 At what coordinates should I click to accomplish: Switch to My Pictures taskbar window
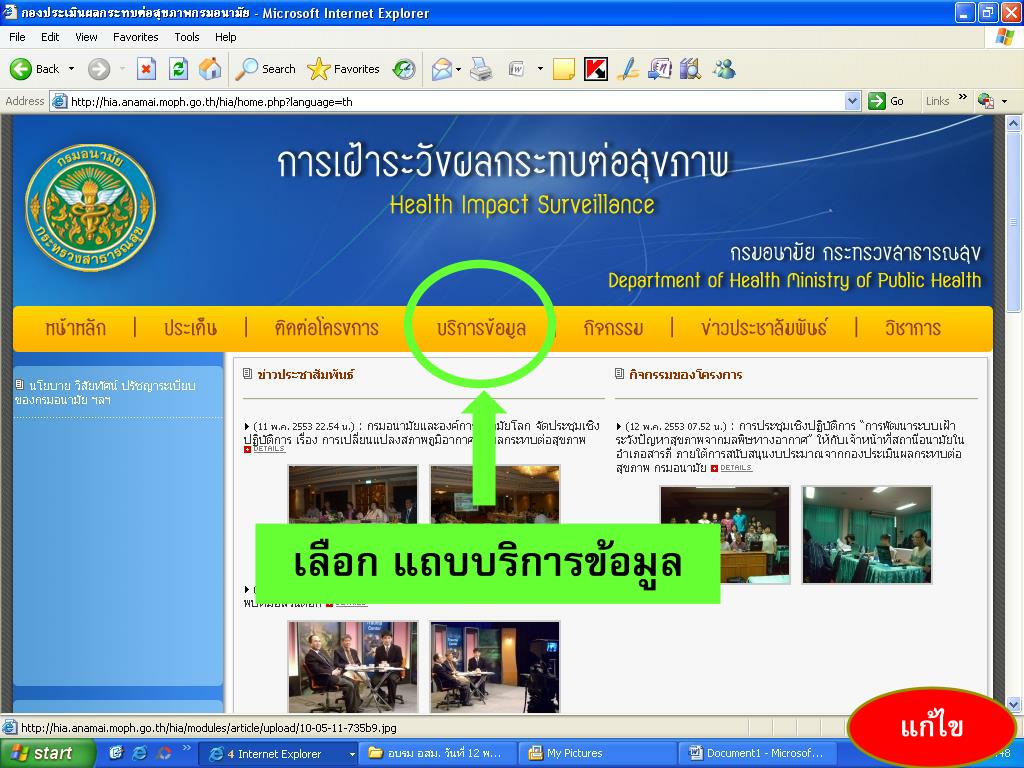click(x=598, y=754)
